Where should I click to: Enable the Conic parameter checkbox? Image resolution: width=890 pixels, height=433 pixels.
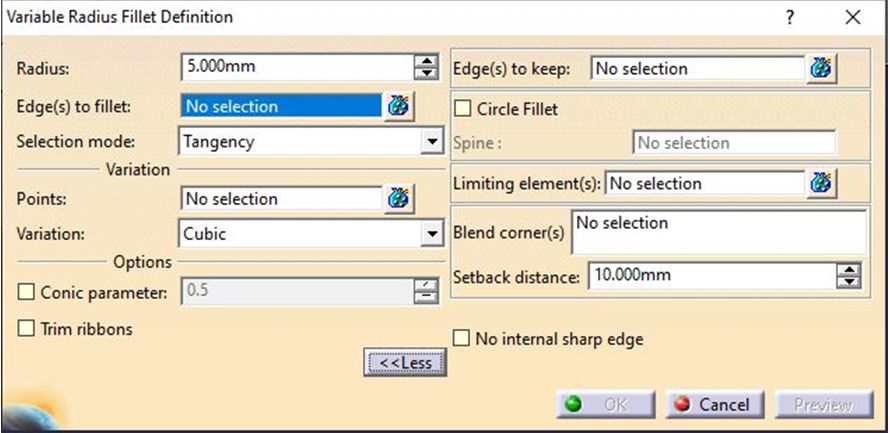click(27, 292)
